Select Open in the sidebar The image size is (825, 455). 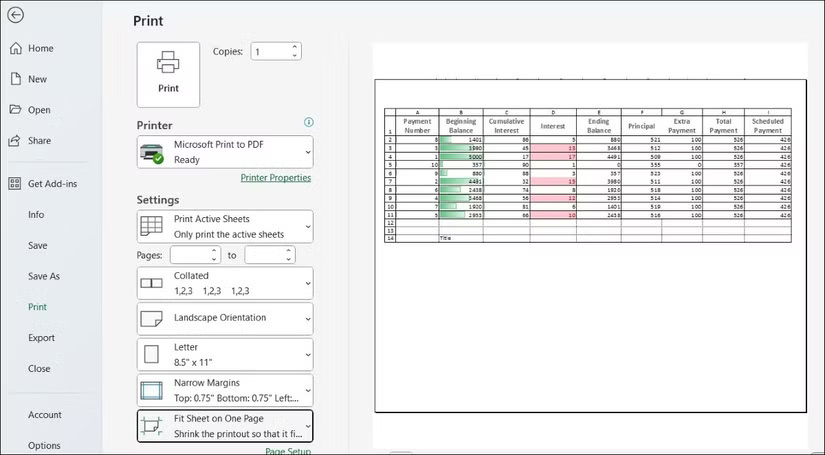(x=39, y=110)
